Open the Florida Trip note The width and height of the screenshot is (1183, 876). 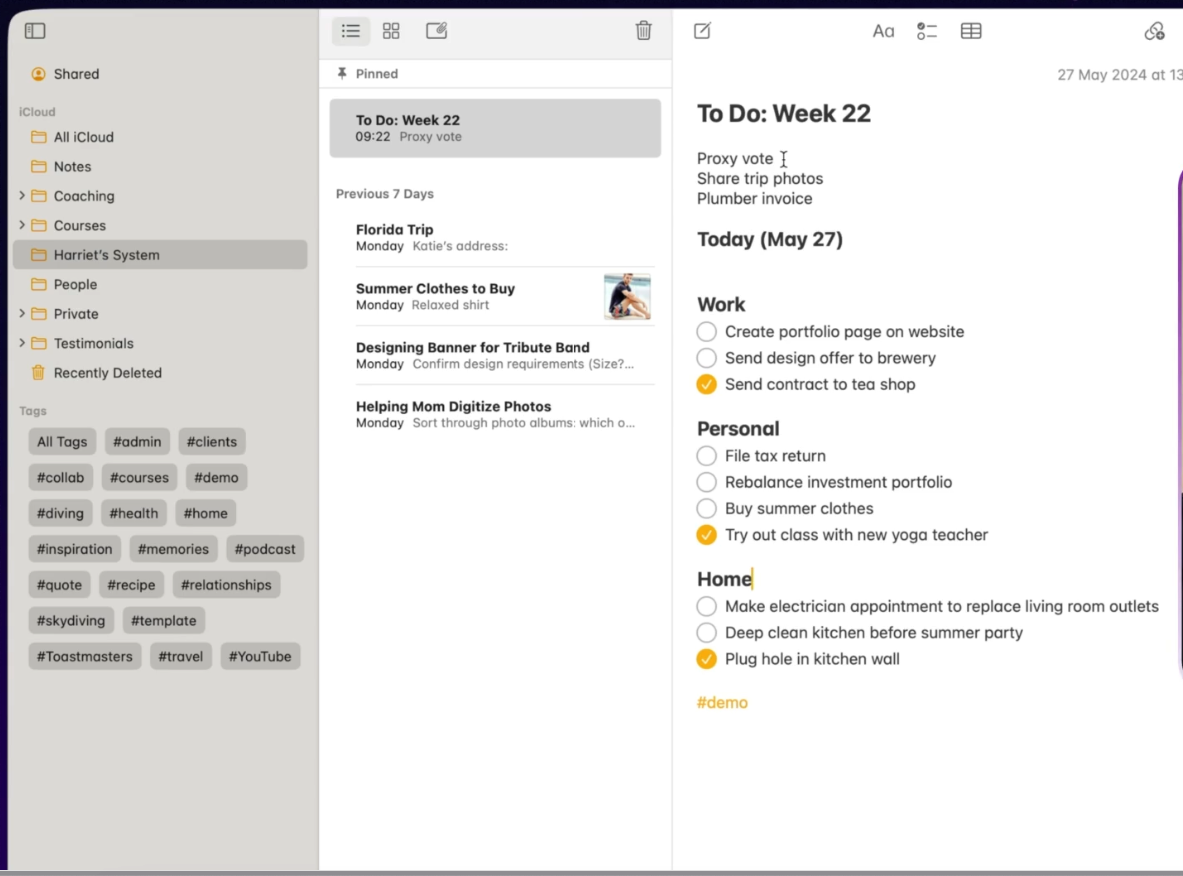496,238
